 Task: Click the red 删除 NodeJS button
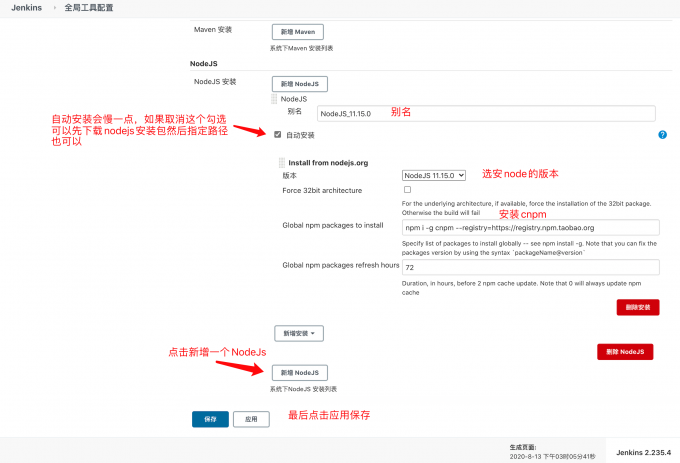coord(625,352)
